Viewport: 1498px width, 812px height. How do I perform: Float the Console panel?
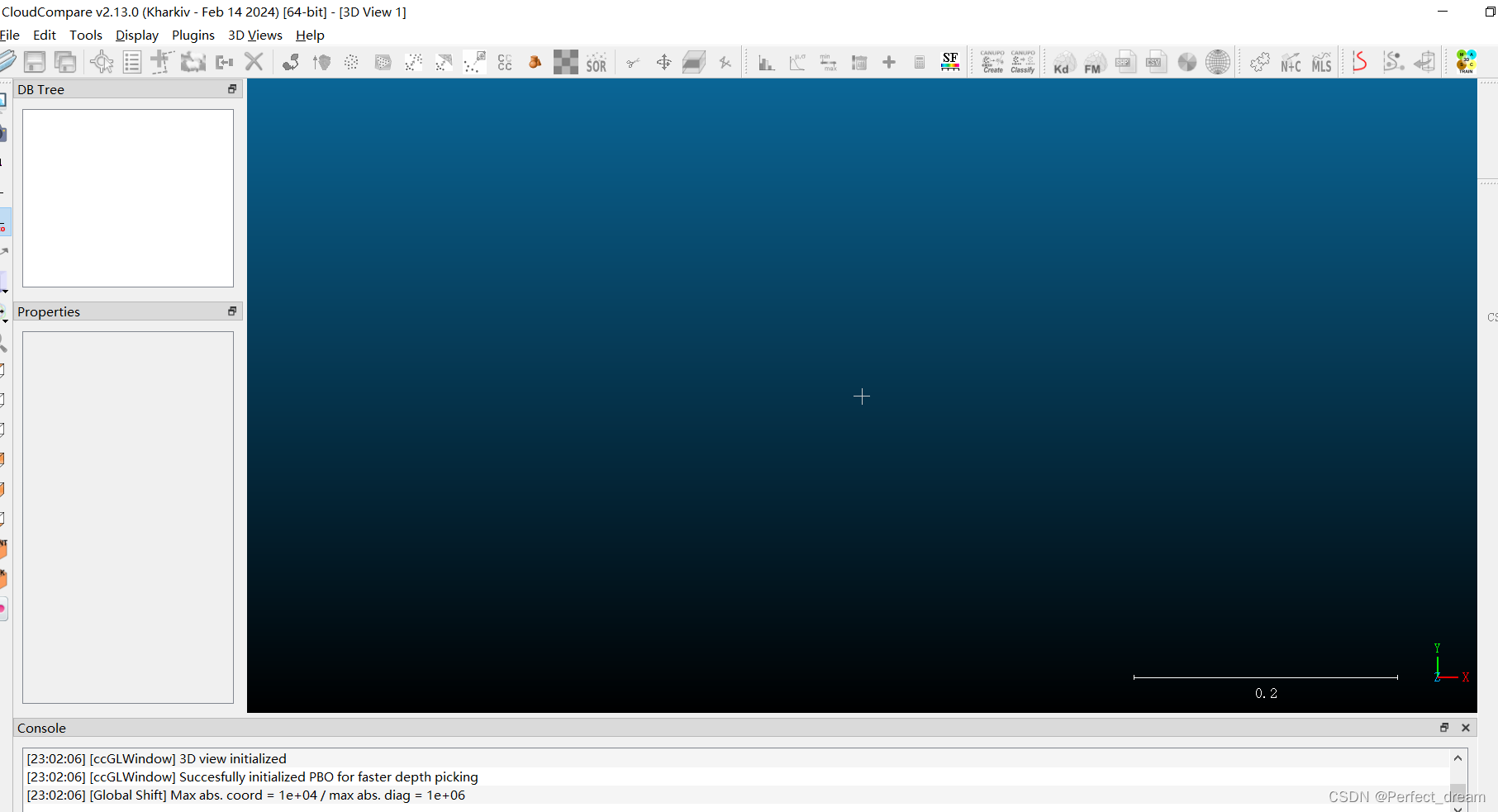[1444, 728]
